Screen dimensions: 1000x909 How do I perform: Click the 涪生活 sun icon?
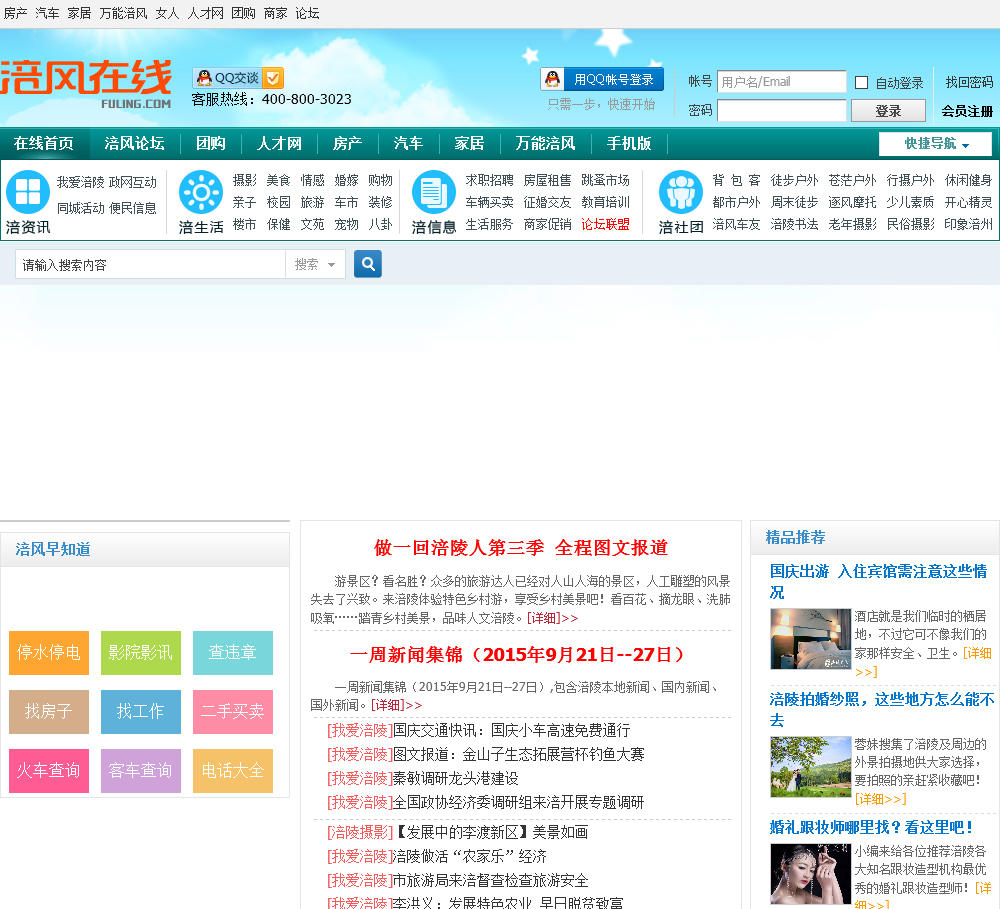click(201, 192)
